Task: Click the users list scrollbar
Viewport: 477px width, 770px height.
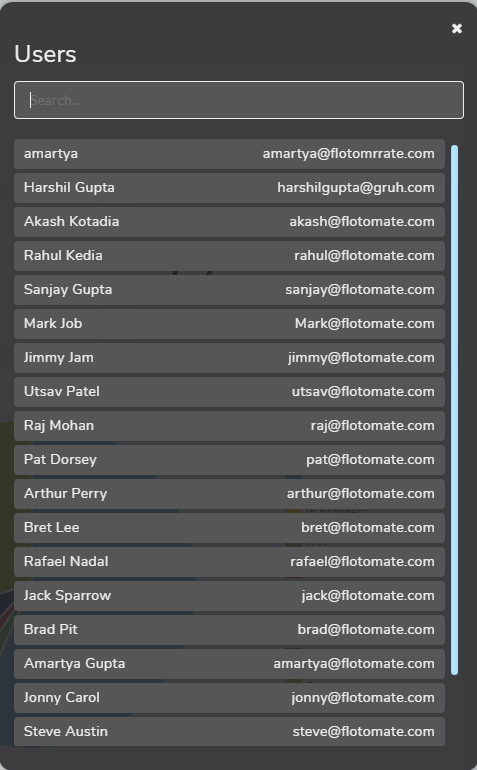Action: pyautogui.click(x=454, y=410)
